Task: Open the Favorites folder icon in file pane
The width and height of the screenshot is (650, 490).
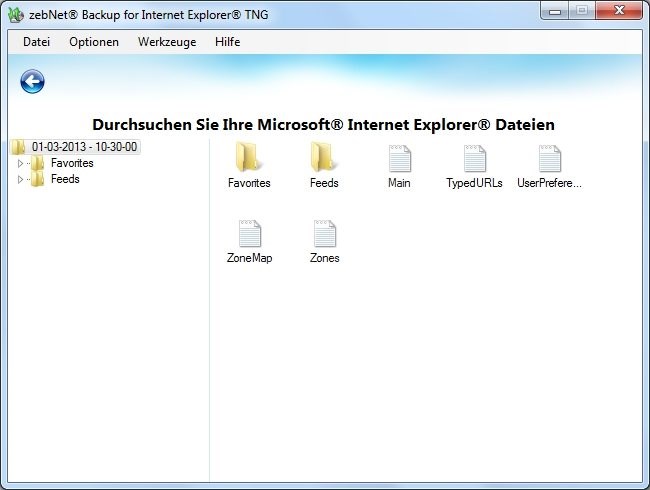Action: (248, 157)
